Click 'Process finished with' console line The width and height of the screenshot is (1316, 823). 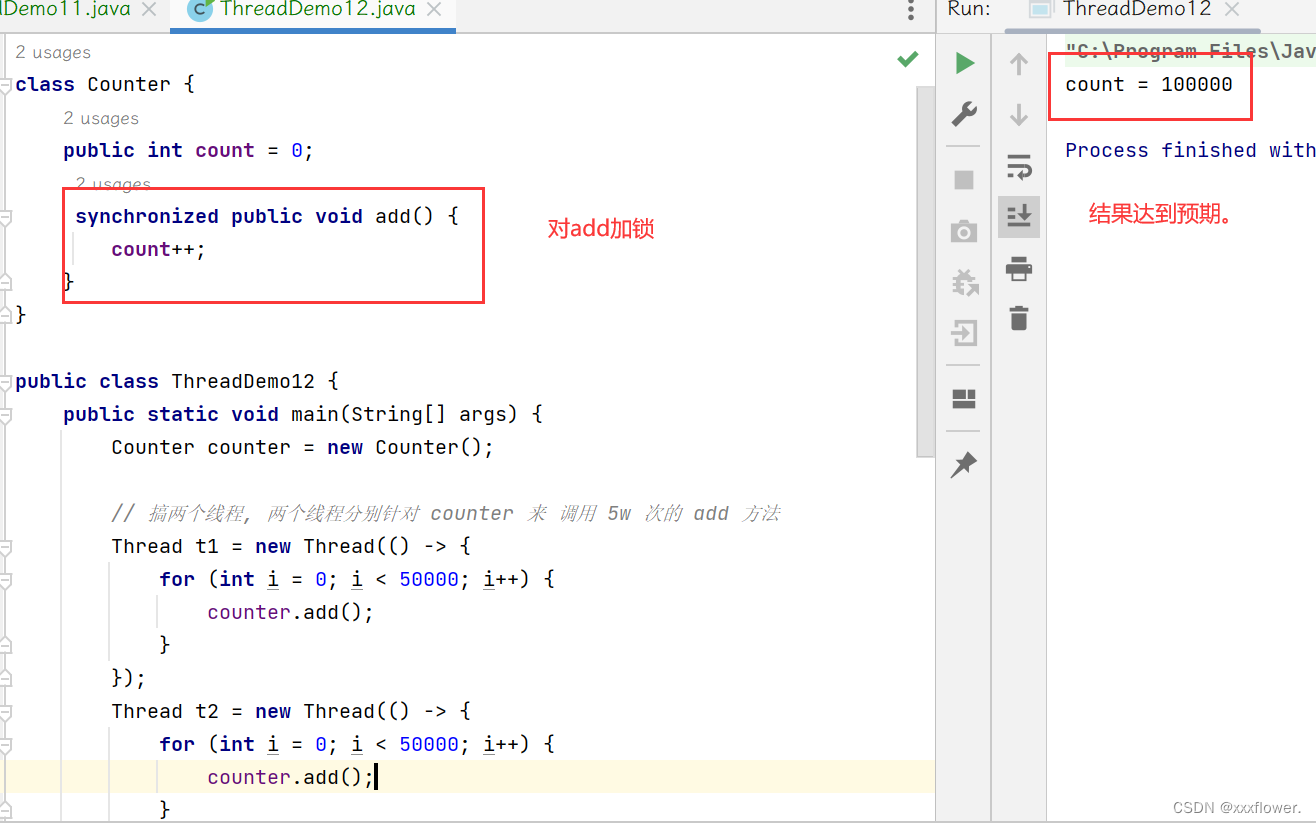point(1190,151)
